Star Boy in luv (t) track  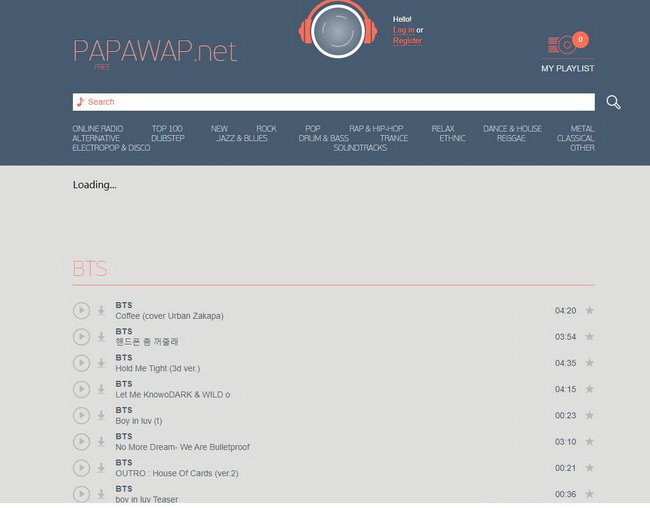(x=589, y=415)
